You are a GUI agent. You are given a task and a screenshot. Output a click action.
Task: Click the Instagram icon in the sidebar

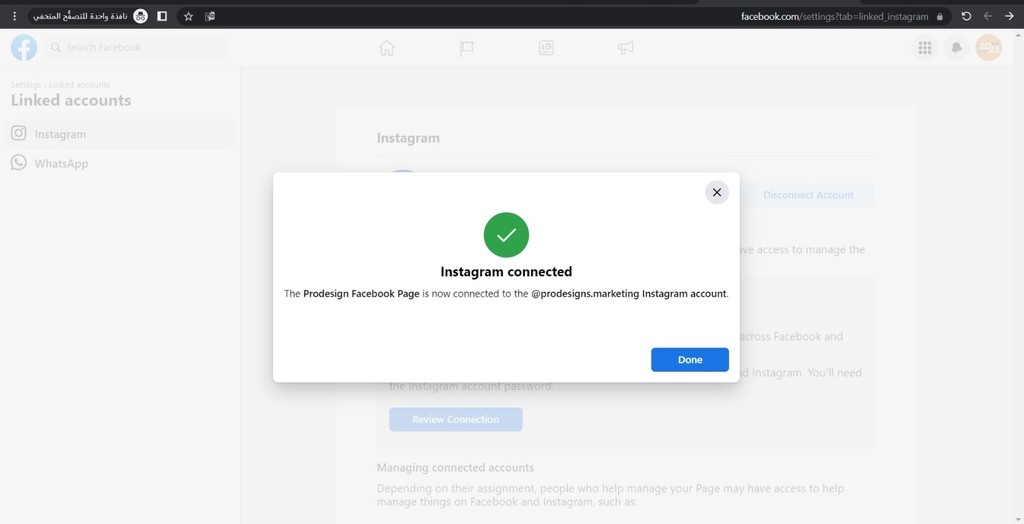[x=19, y=133]
